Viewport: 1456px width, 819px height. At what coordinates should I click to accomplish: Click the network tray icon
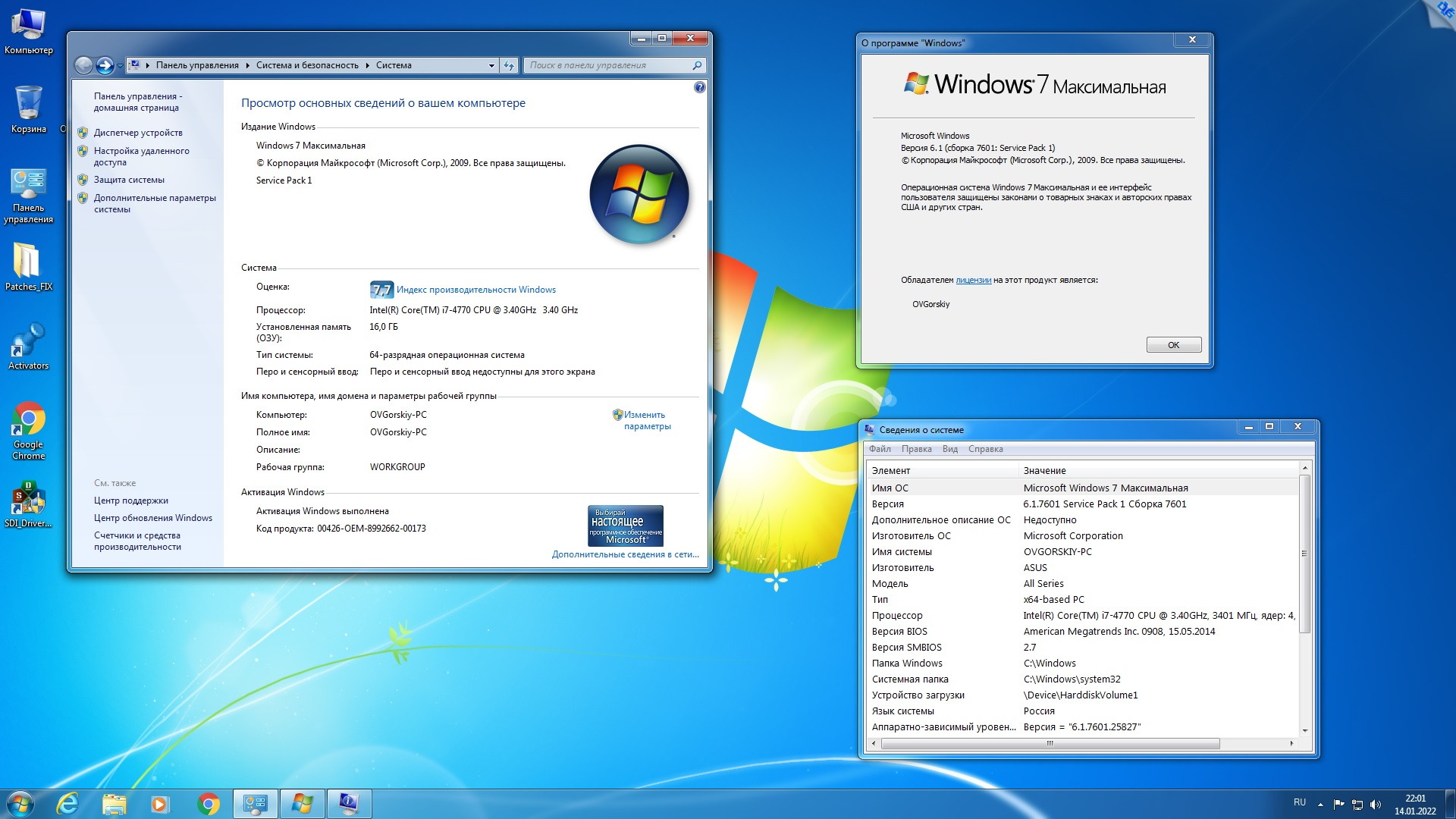click(x=1357, y=804)
